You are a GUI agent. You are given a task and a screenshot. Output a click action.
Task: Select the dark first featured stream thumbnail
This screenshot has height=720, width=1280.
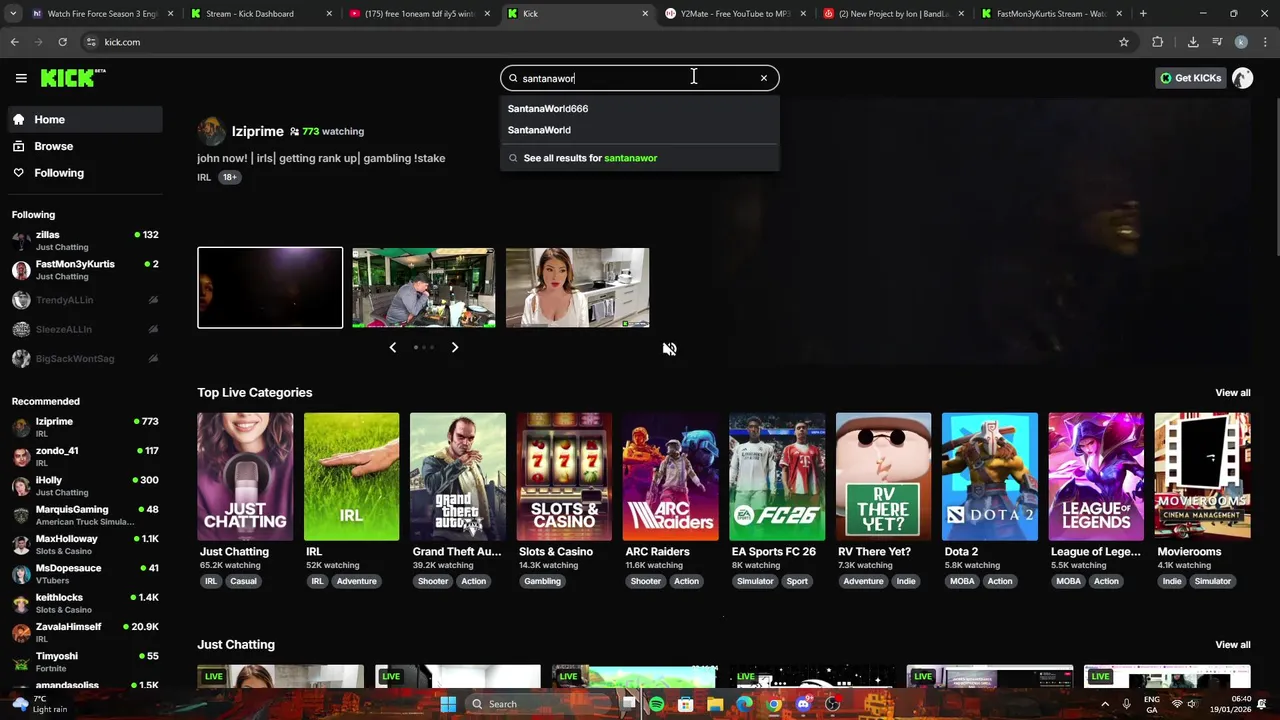[x=270, y=288]
